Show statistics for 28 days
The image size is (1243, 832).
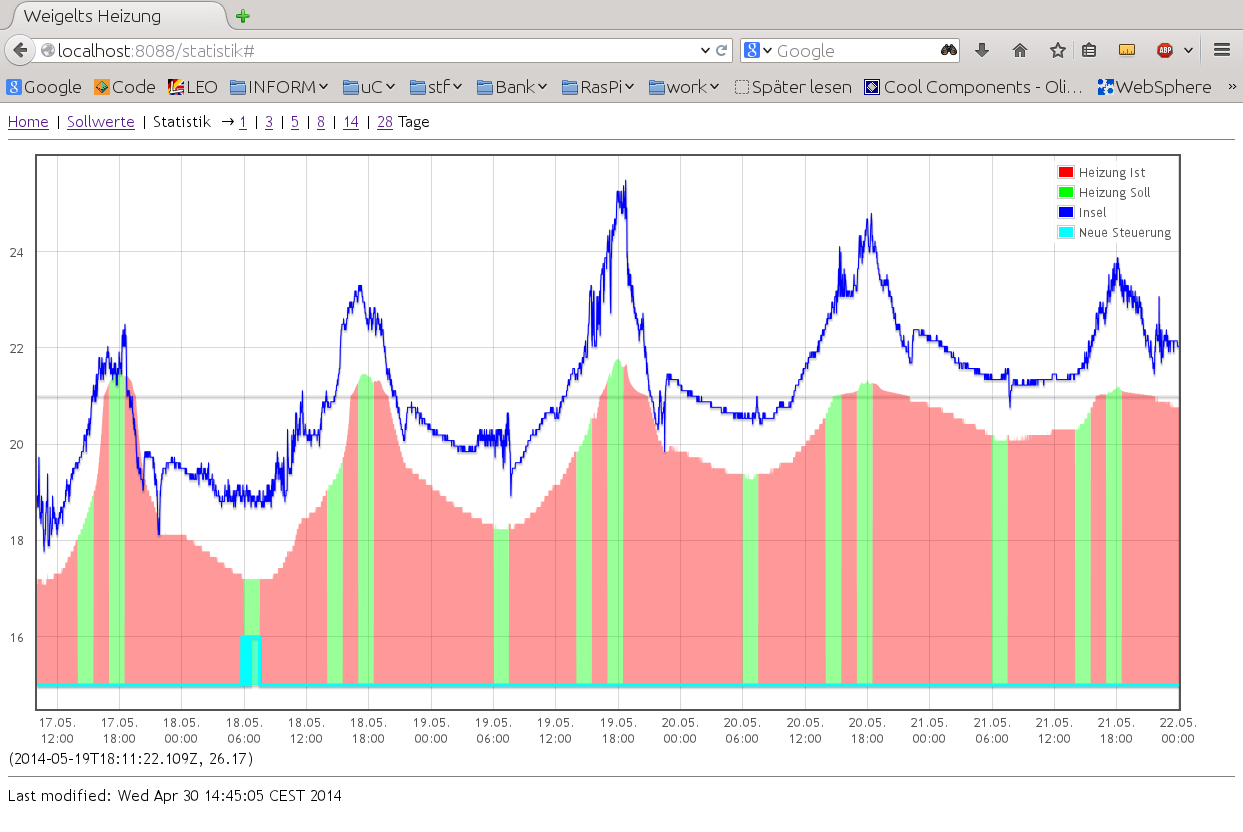[384, 122]
